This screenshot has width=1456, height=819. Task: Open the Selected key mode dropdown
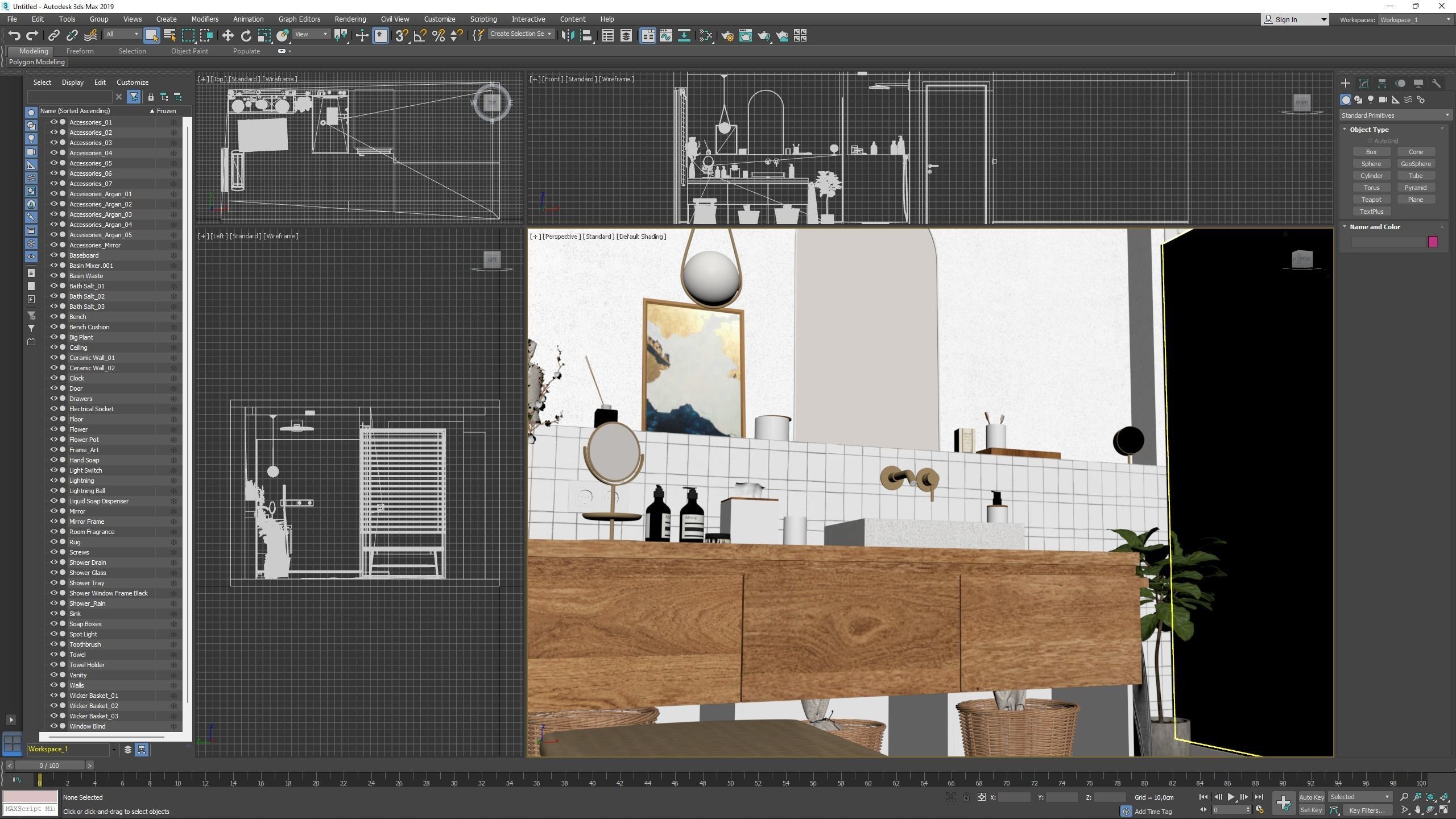1360,797
